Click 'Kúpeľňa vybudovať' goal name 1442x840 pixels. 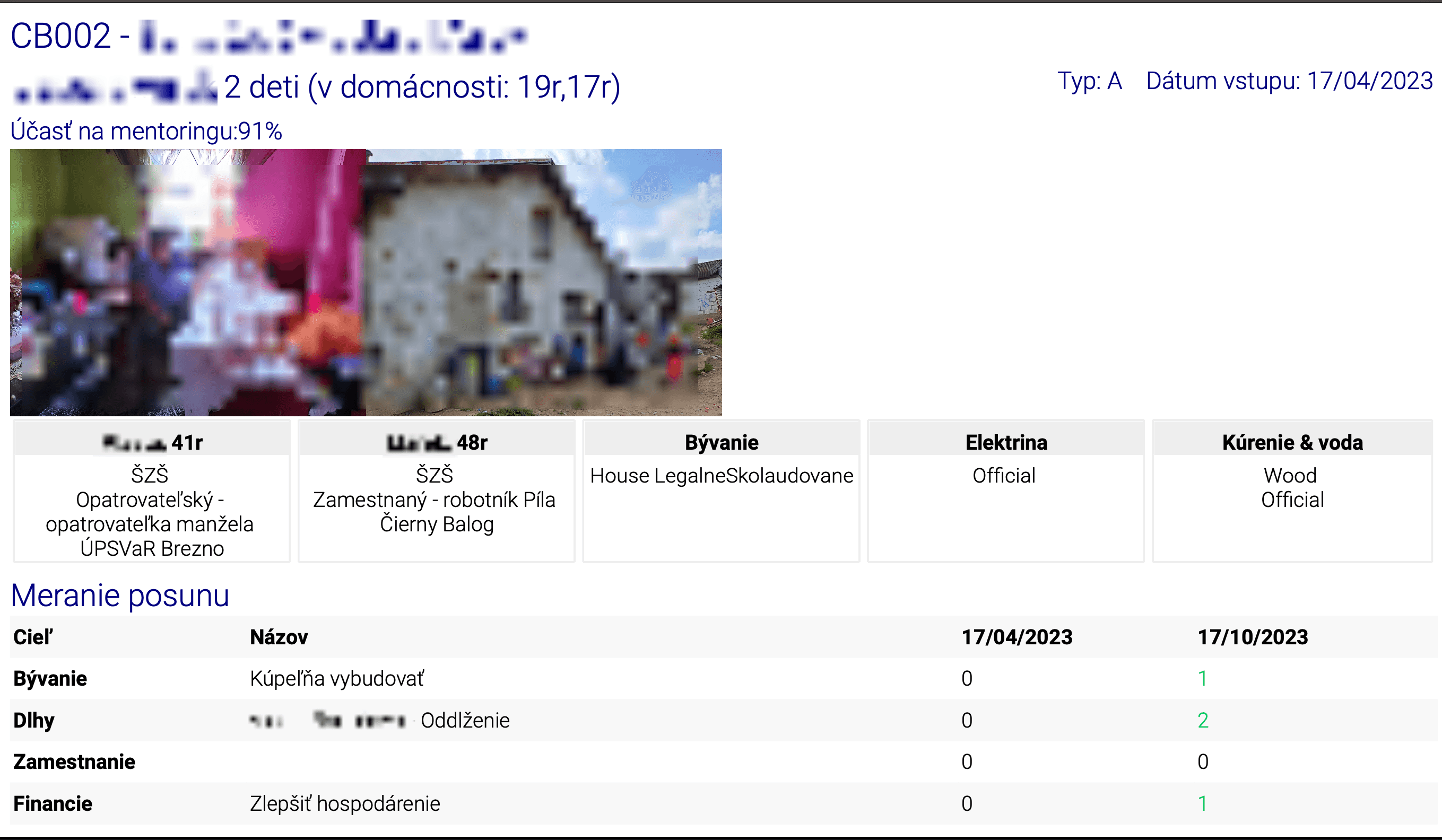[336, 679]
